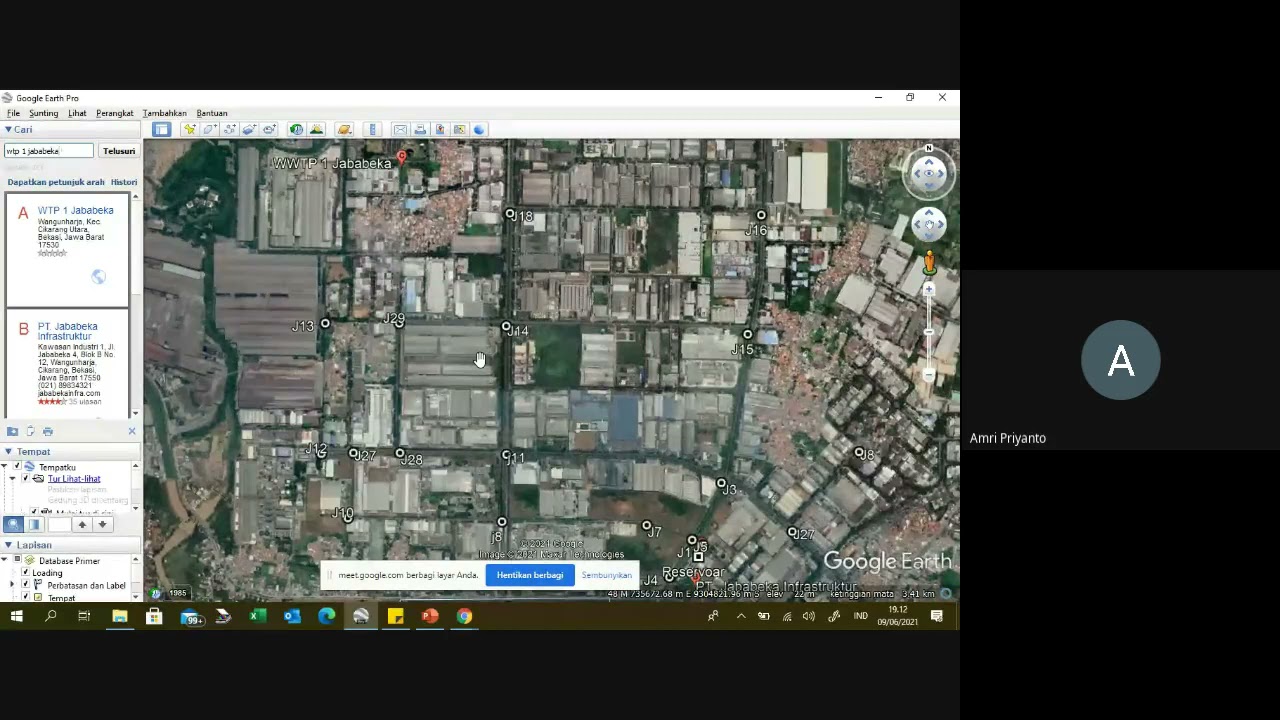Toggle the Loading layer checkbox

(26, 573)
